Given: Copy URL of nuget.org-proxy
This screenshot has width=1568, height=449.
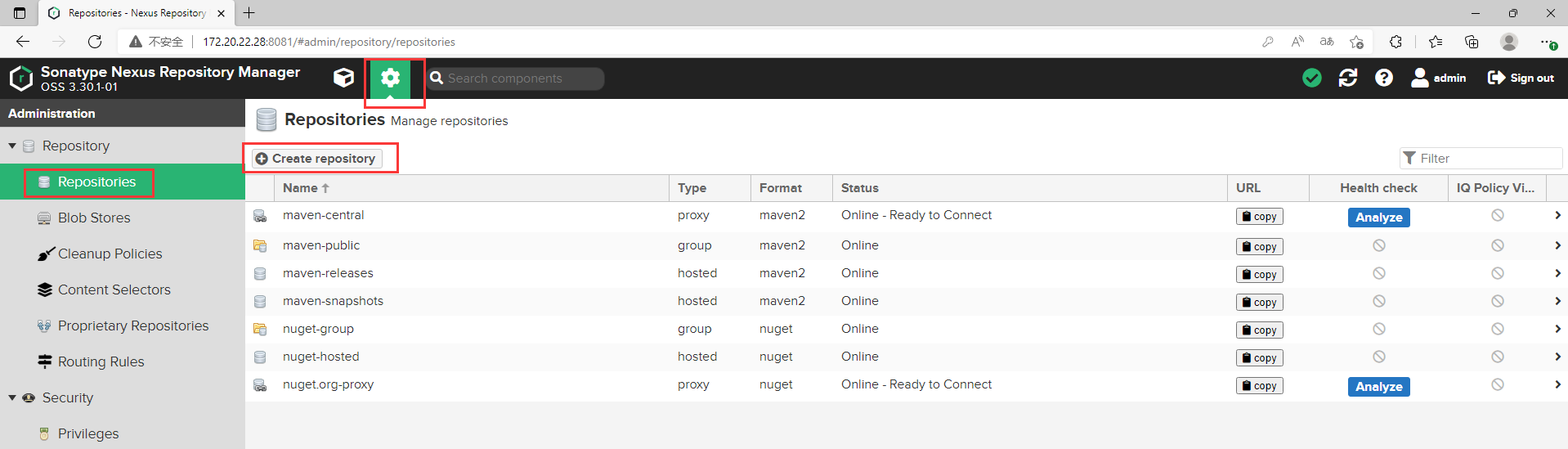Looking at the screenshot, I should (1259, 386).
